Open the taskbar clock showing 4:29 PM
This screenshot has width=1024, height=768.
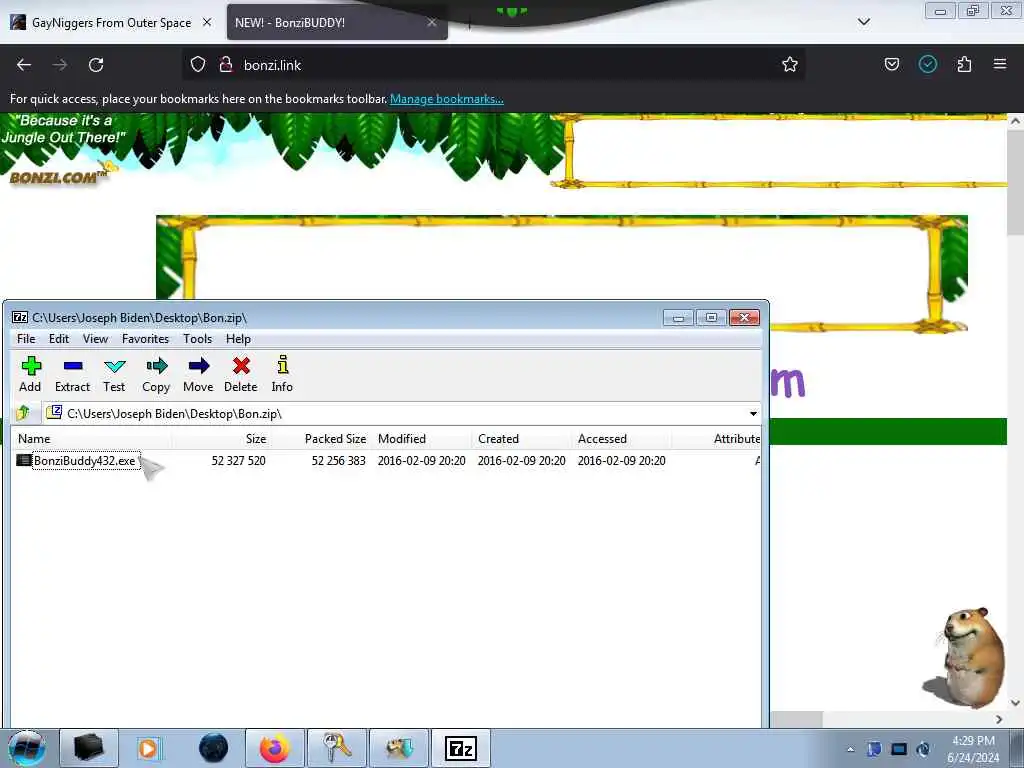[973, 749]
